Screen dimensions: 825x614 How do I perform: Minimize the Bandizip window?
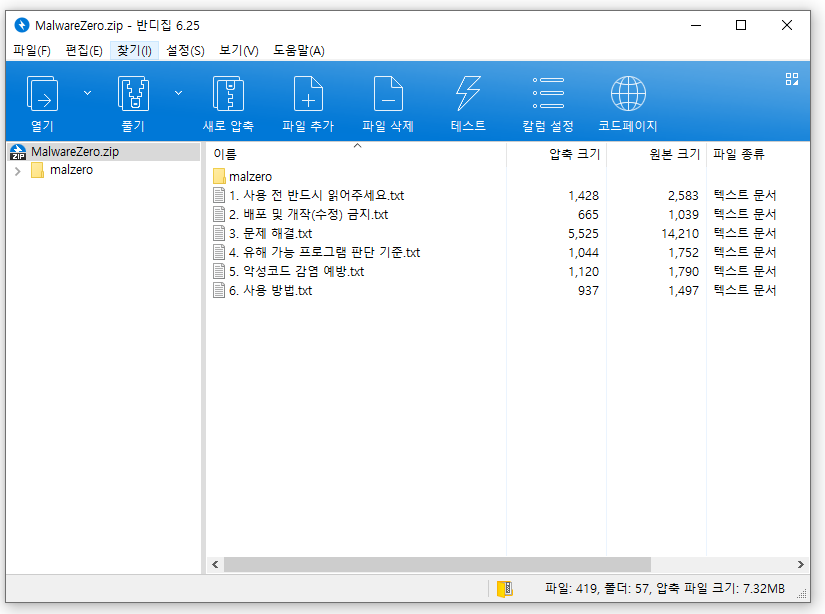[x=696, y=25]
